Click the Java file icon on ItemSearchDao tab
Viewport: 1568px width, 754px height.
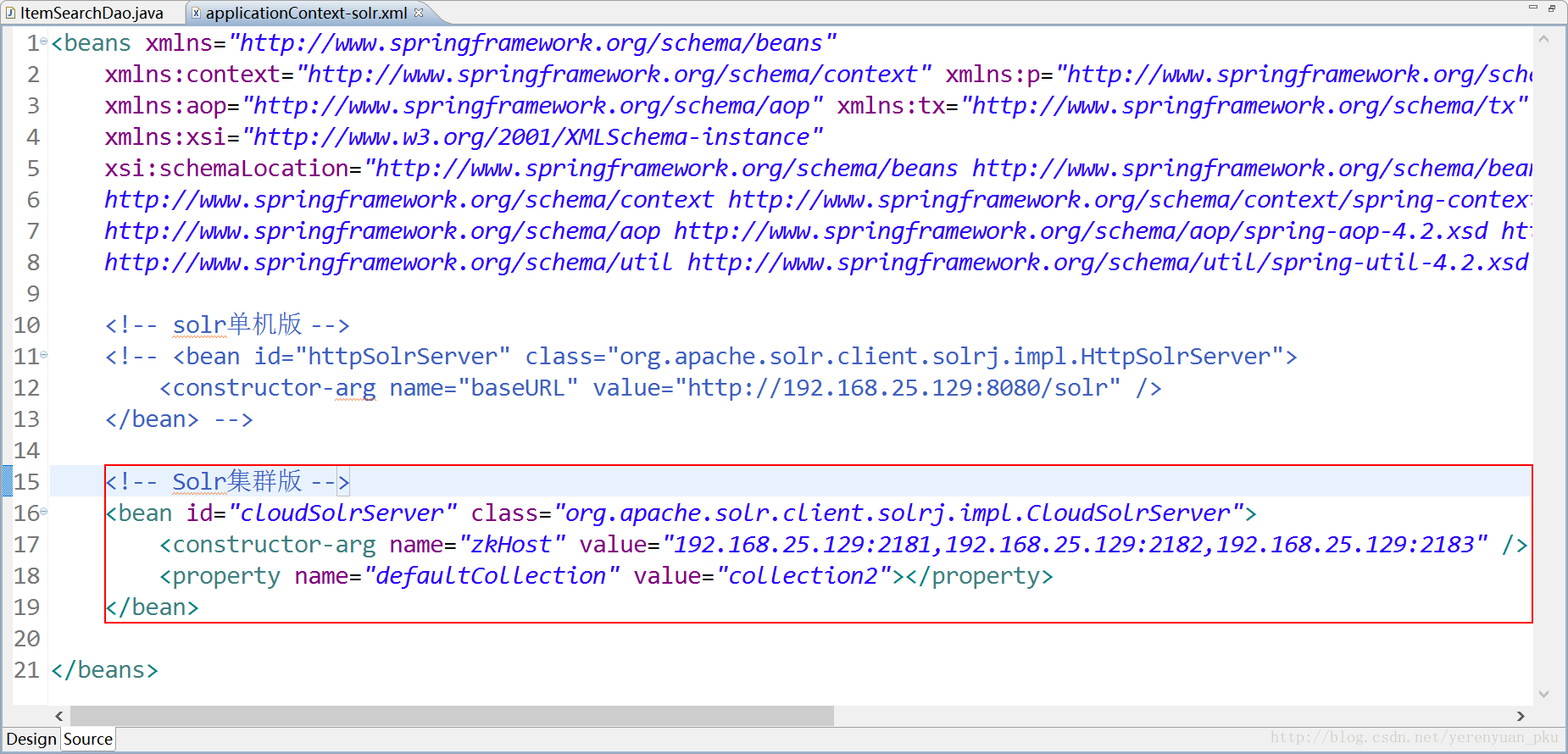pos(10,13)
